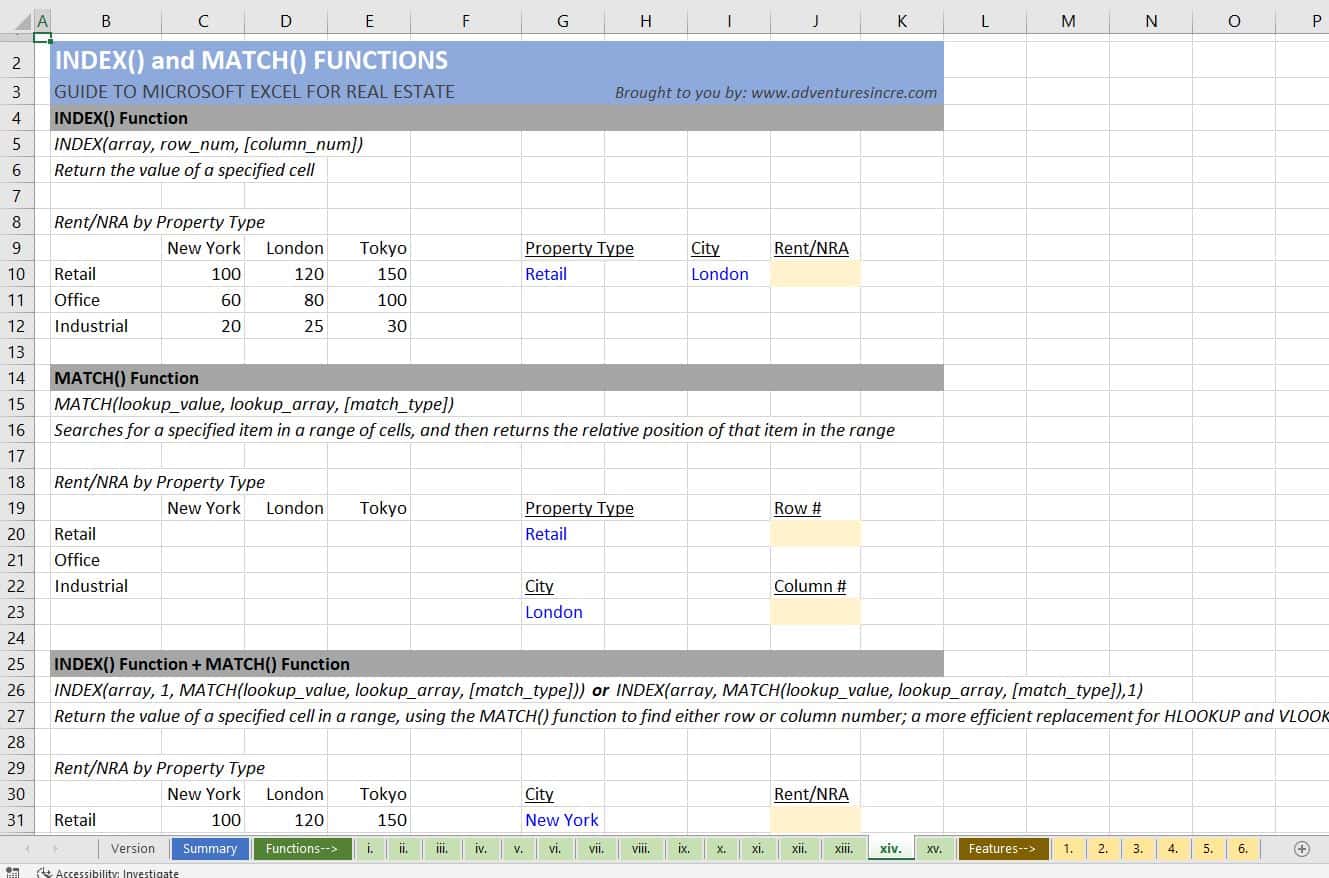Open the Functions--> sheet tab

(x=302, y=848)
